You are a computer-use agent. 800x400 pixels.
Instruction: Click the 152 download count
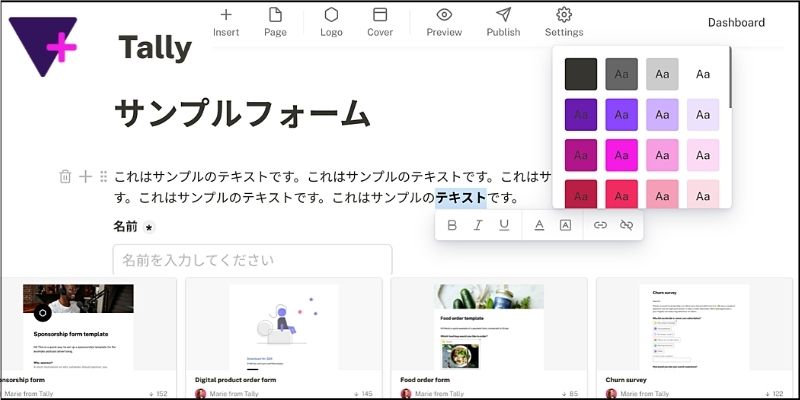click(158, 394)
